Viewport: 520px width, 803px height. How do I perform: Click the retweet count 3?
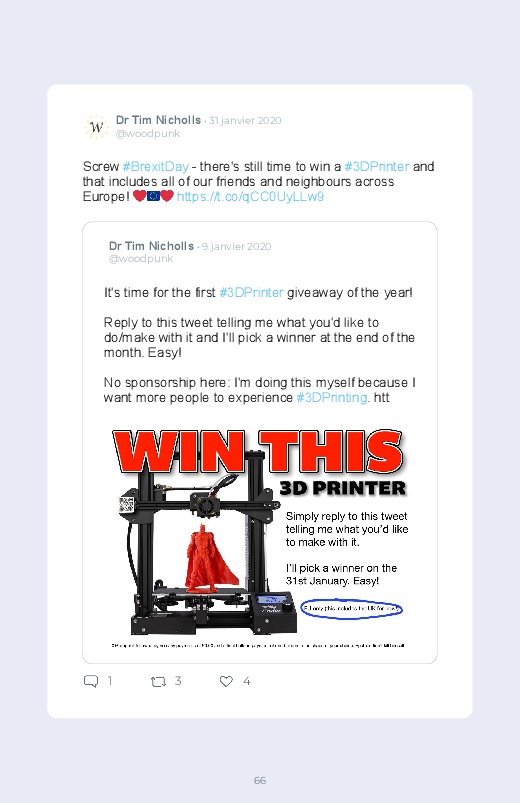point(178,681)
